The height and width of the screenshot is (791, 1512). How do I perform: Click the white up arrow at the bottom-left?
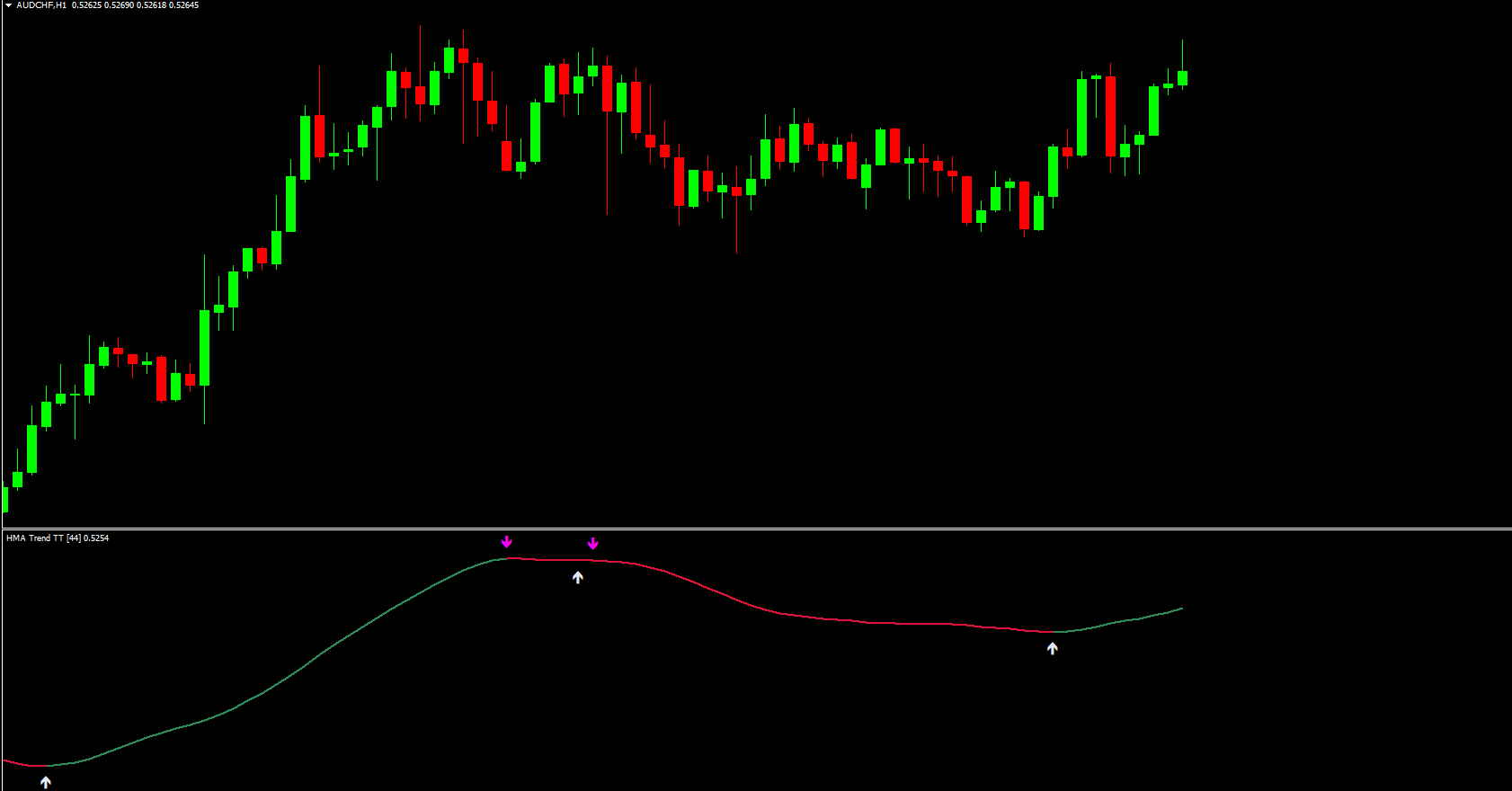click(46, 783)
